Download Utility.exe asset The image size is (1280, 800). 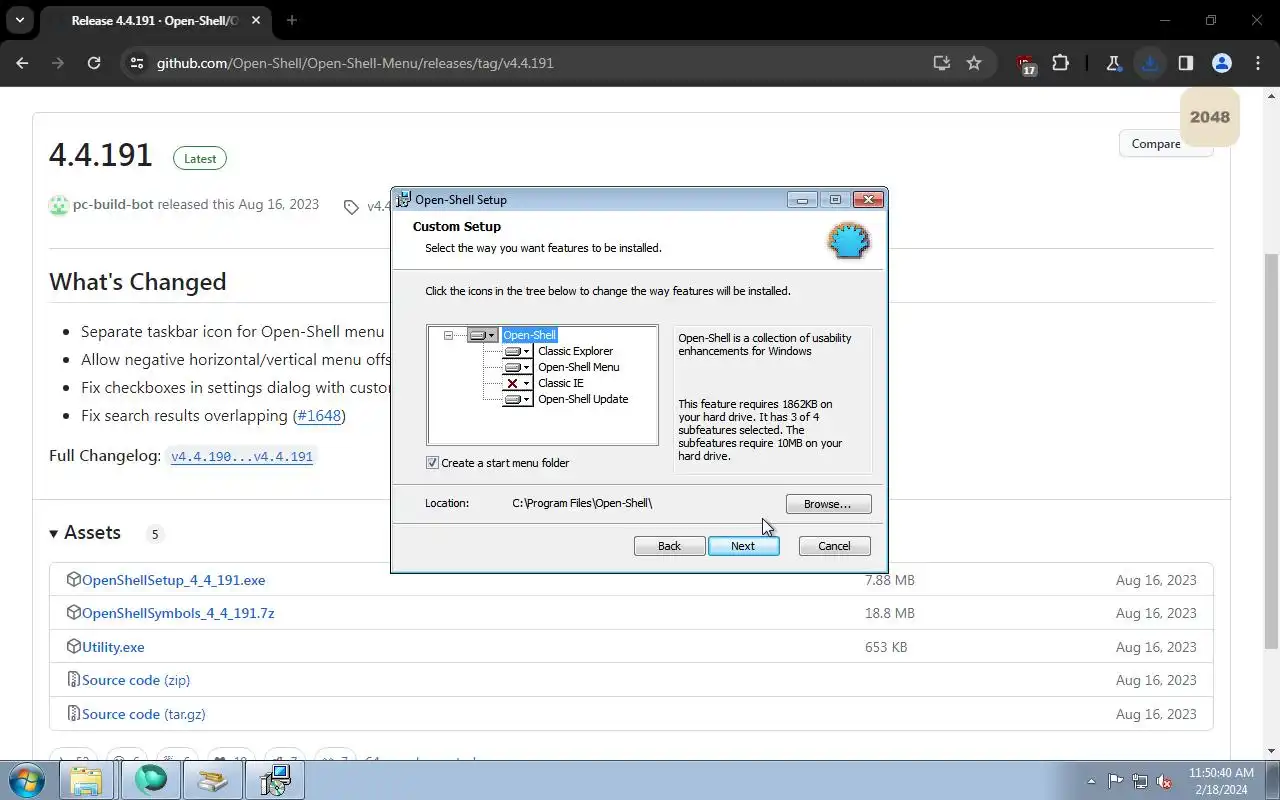(x=113, y=647)
